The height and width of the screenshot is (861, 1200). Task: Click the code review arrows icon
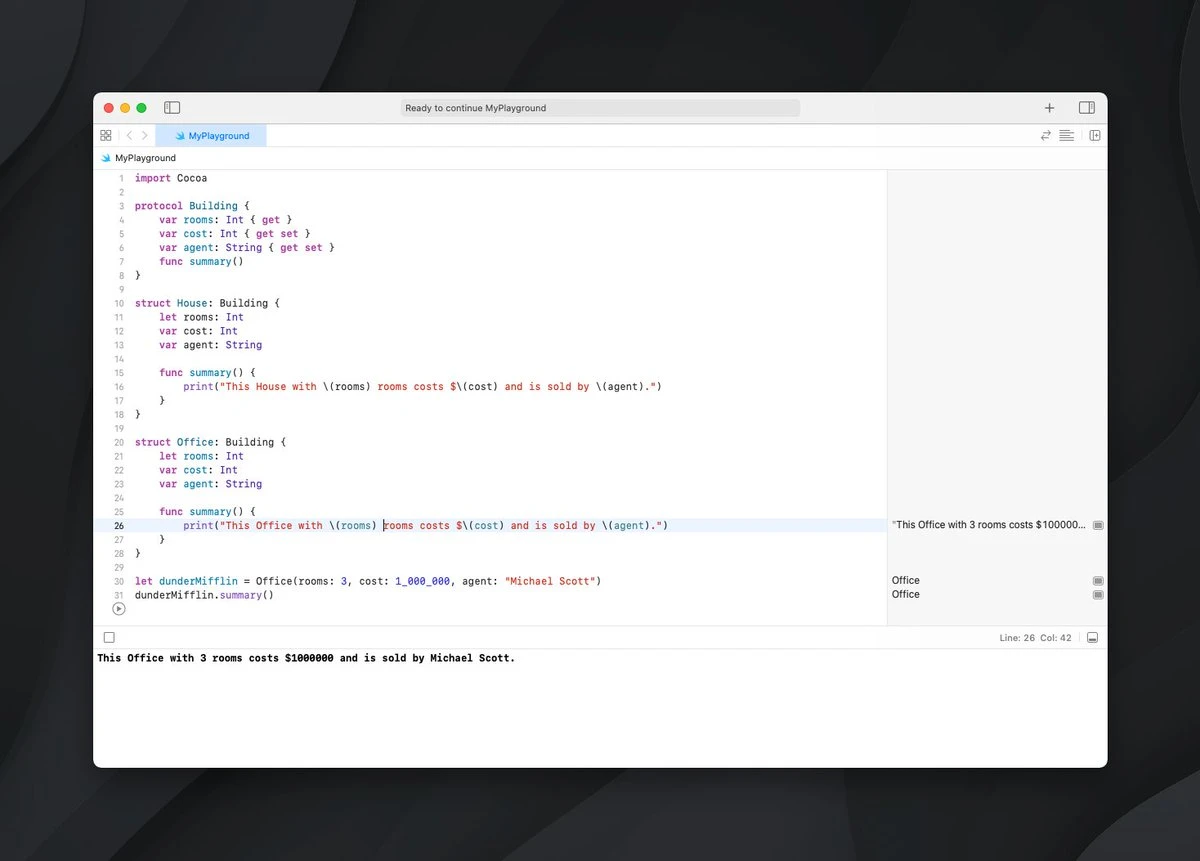1046,135
